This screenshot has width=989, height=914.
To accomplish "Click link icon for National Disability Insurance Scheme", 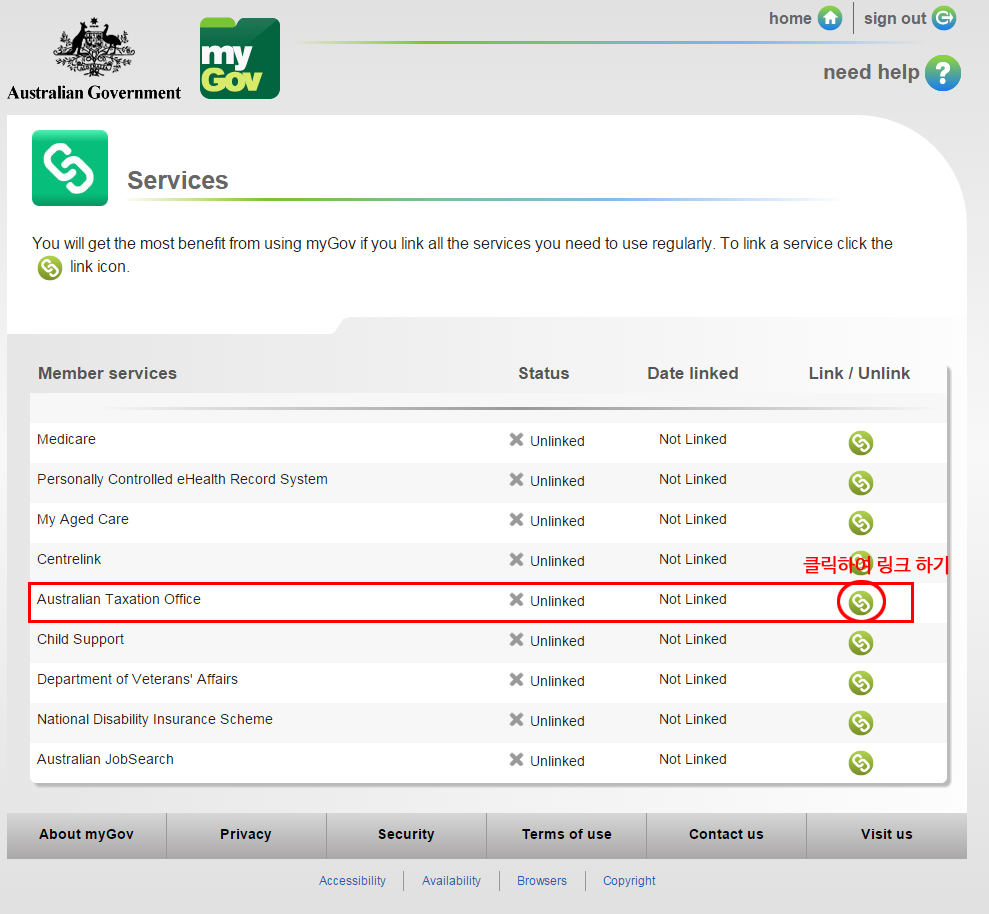I will pos(860,723).
